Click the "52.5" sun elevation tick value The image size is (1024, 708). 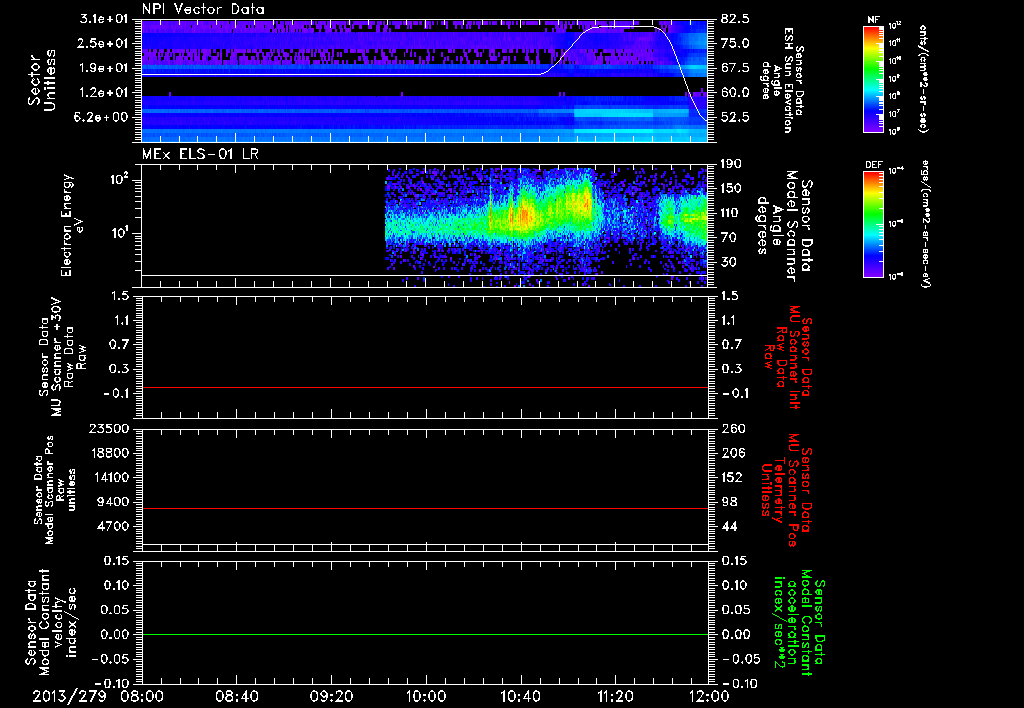[x=735, y=118]
